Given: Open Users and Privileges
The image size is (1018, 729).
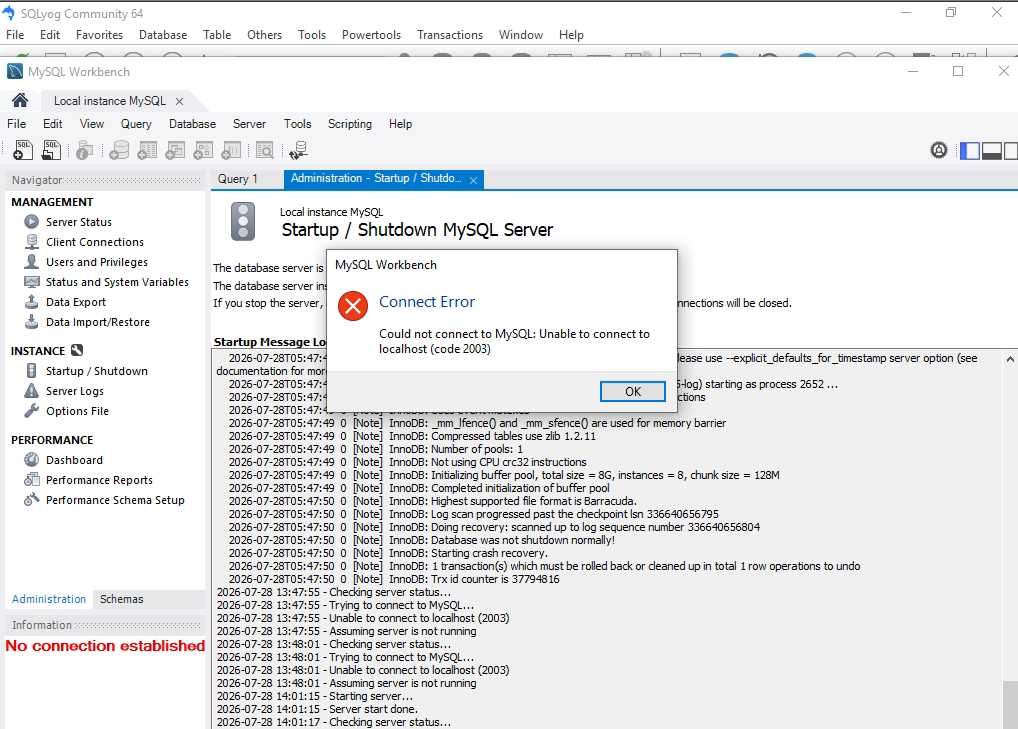Looking at the screenshot, I should point(97,262).
